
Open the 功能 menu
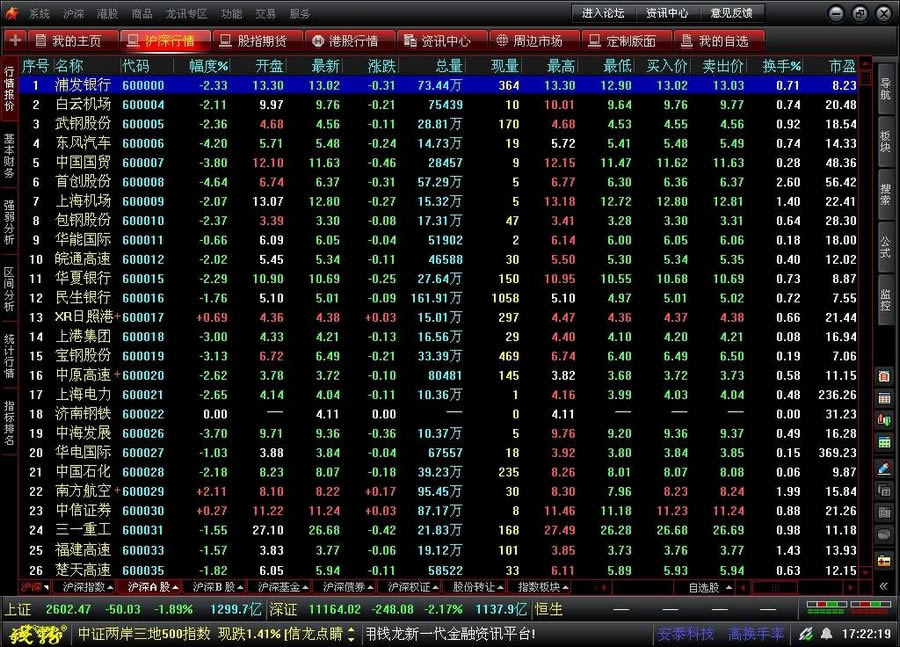tap(231, 14)
